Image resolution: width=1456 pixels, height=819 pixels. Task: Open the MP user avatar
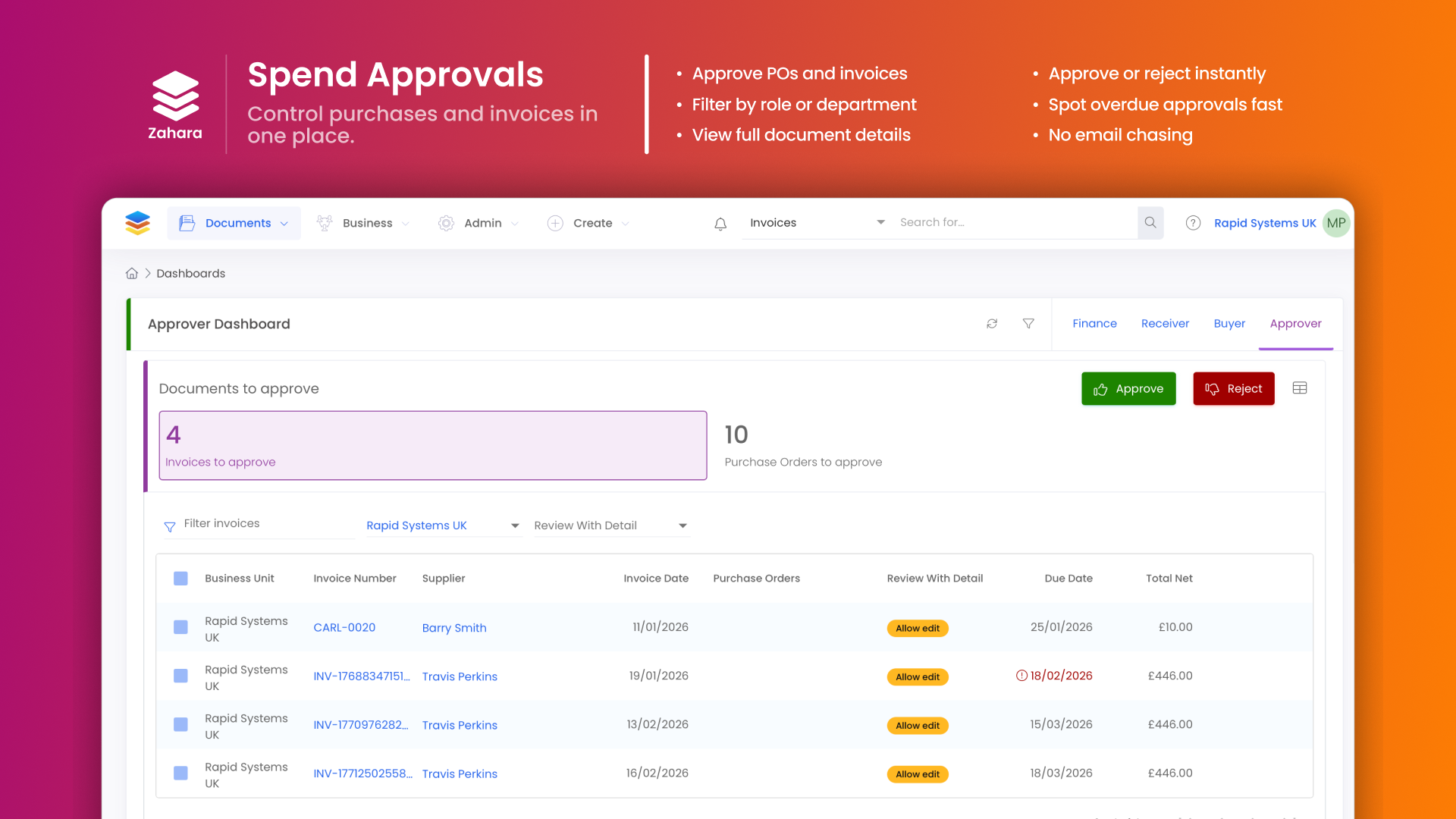[1336, 223]
